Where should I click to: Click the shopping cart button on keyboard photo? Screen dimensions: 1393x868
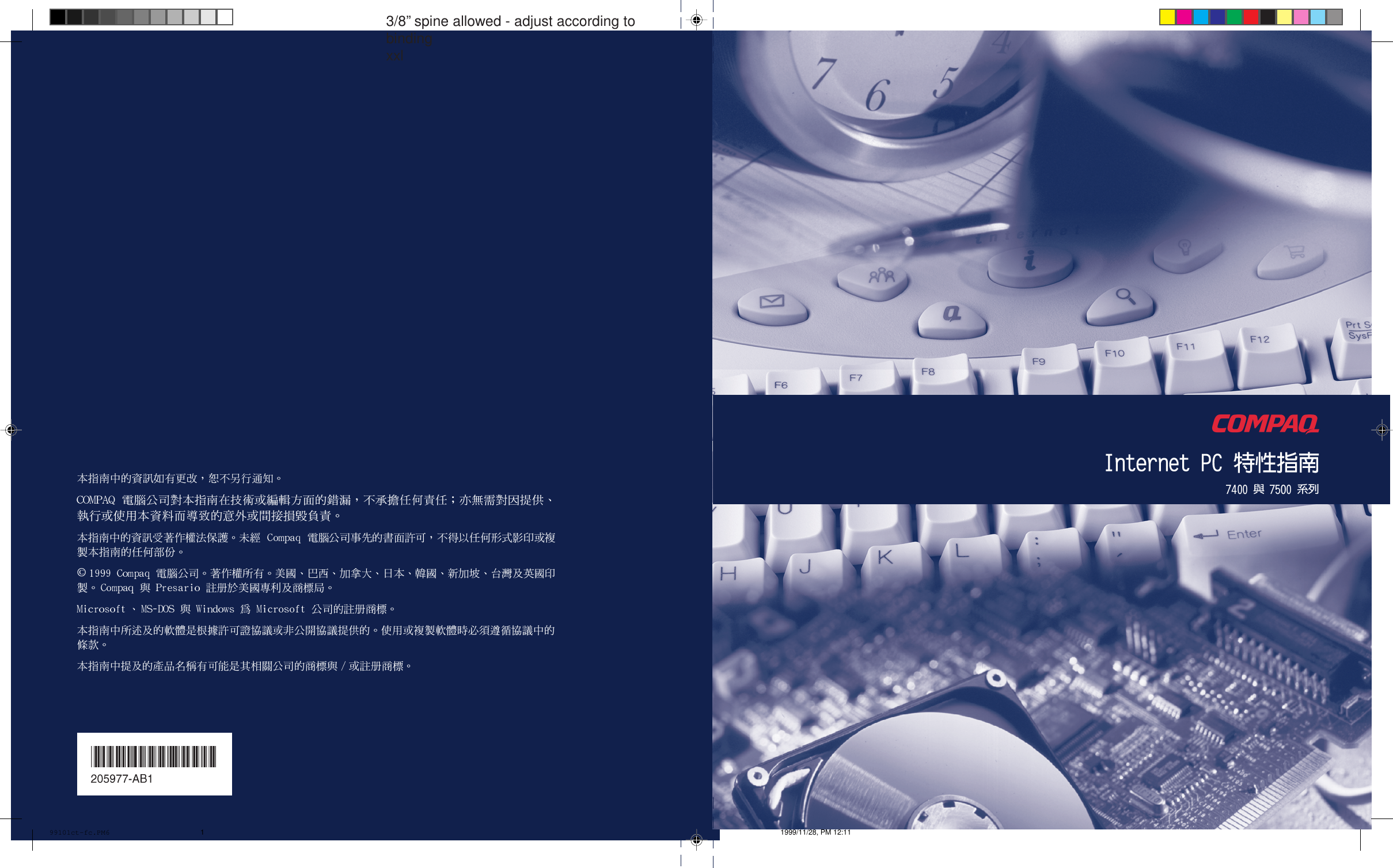tap(1291, 258)
